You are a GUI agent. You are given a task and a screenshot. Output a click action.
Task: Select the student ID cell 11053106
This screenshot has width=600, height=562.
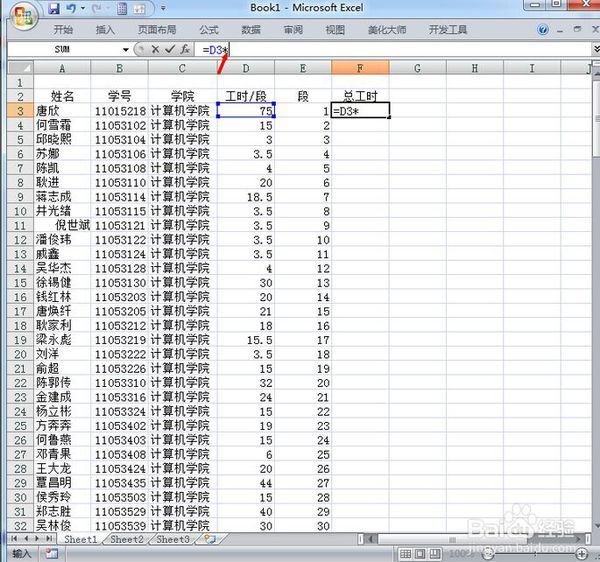pyautogui.click(x=119, y=154)
